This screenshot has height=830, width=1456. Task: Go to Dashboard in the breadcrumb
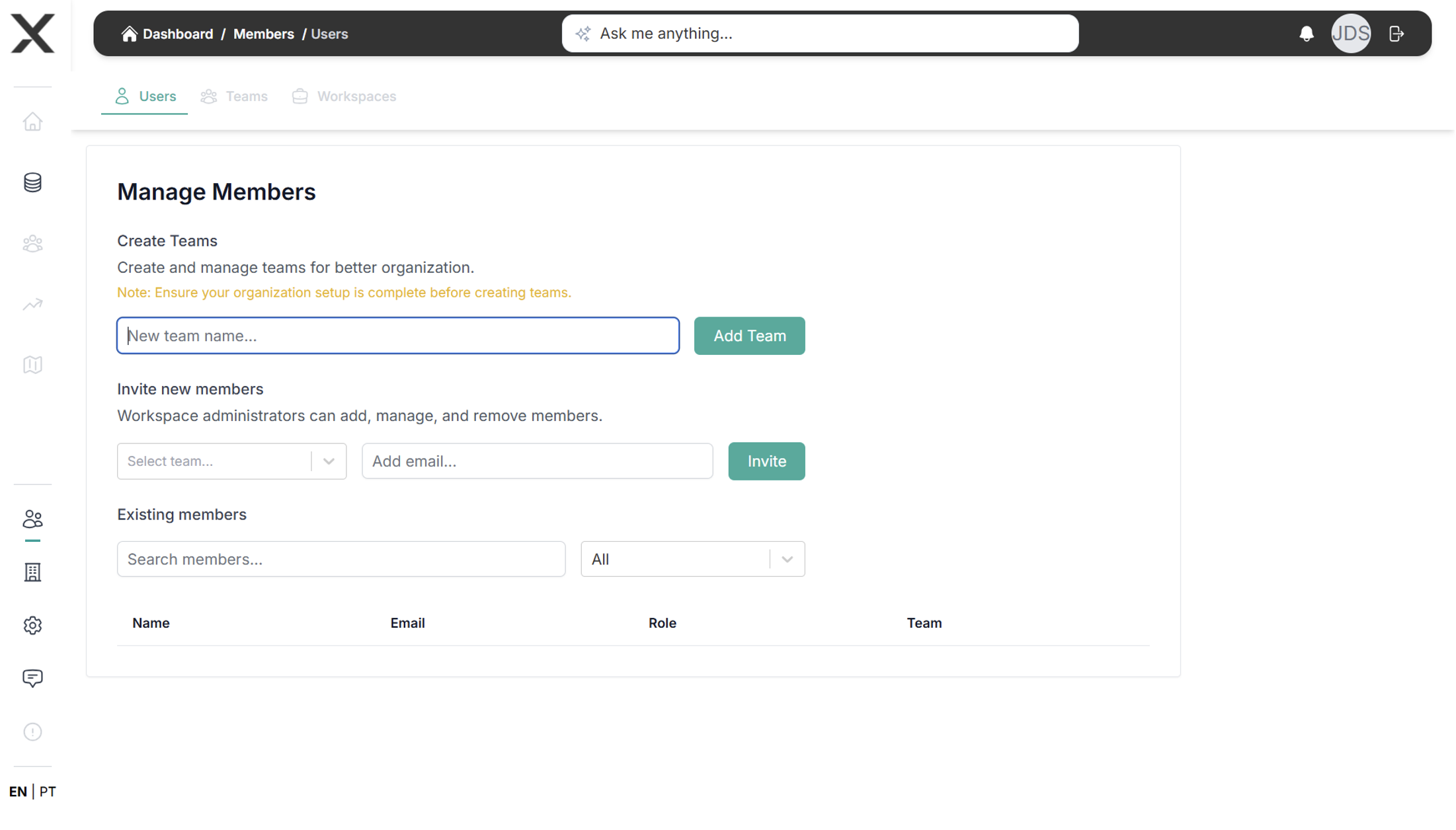click(x=178, y=34)
